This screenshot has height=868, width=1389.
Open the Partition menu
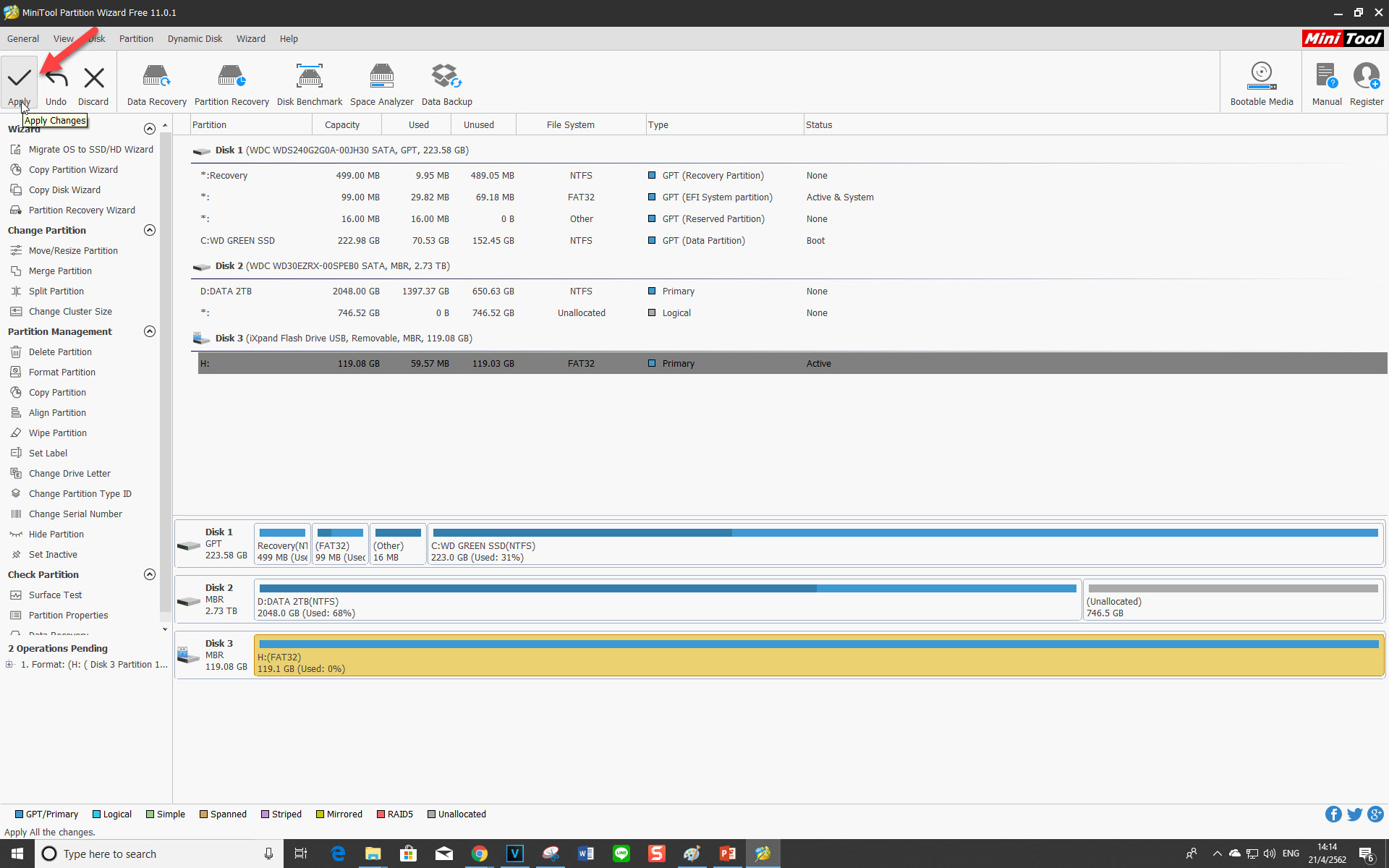tap(136, 38)
